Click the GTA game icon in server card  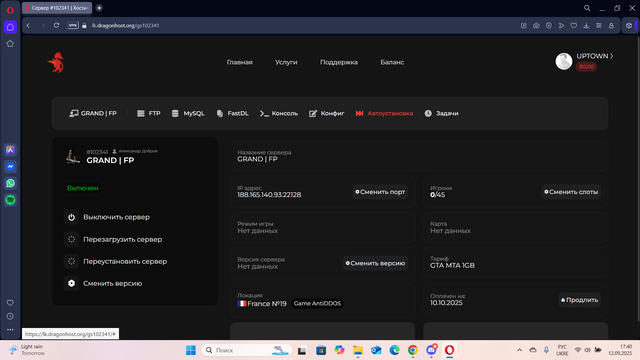(73, 157)
